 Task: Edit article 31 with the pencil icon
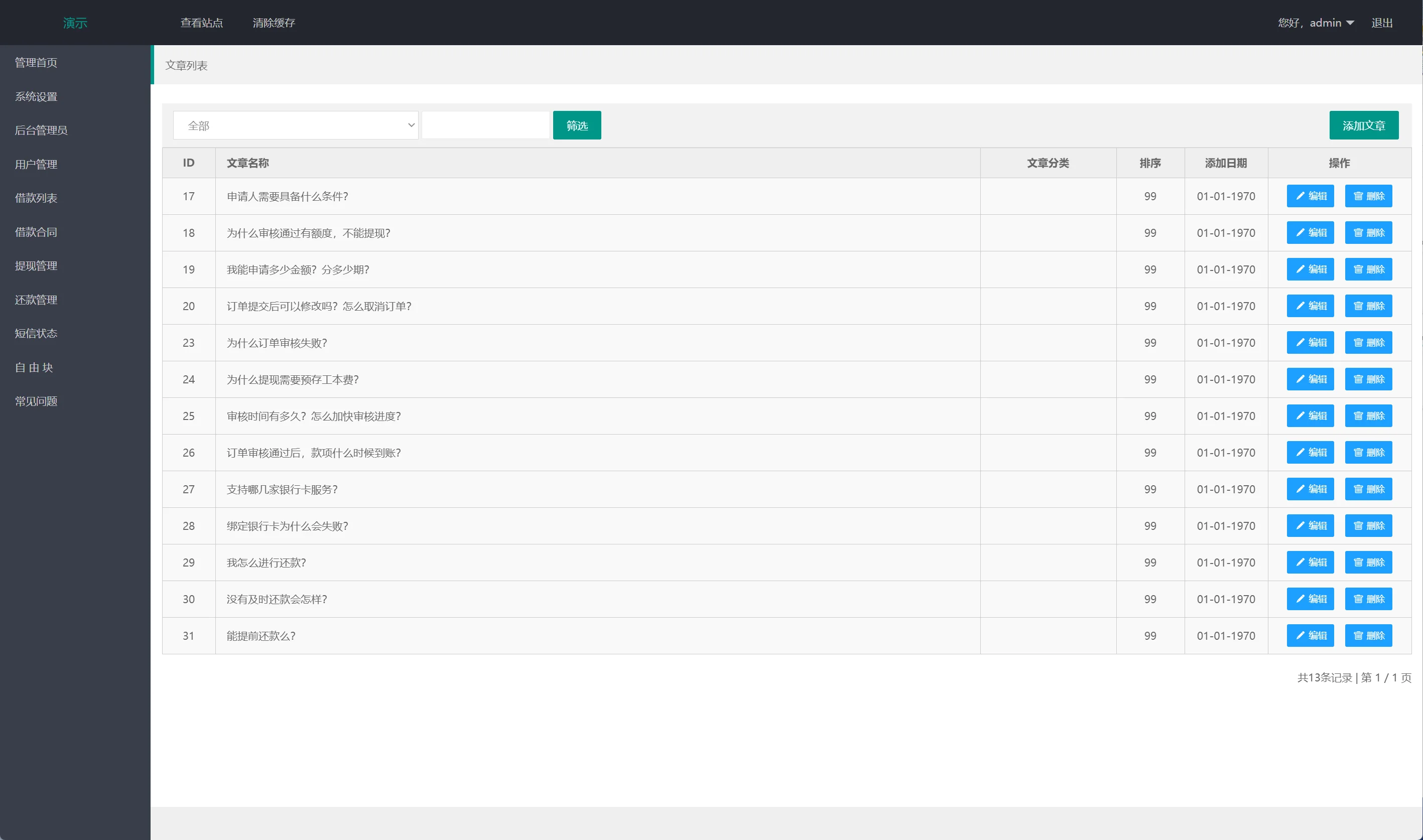[x=1300, y=636]
